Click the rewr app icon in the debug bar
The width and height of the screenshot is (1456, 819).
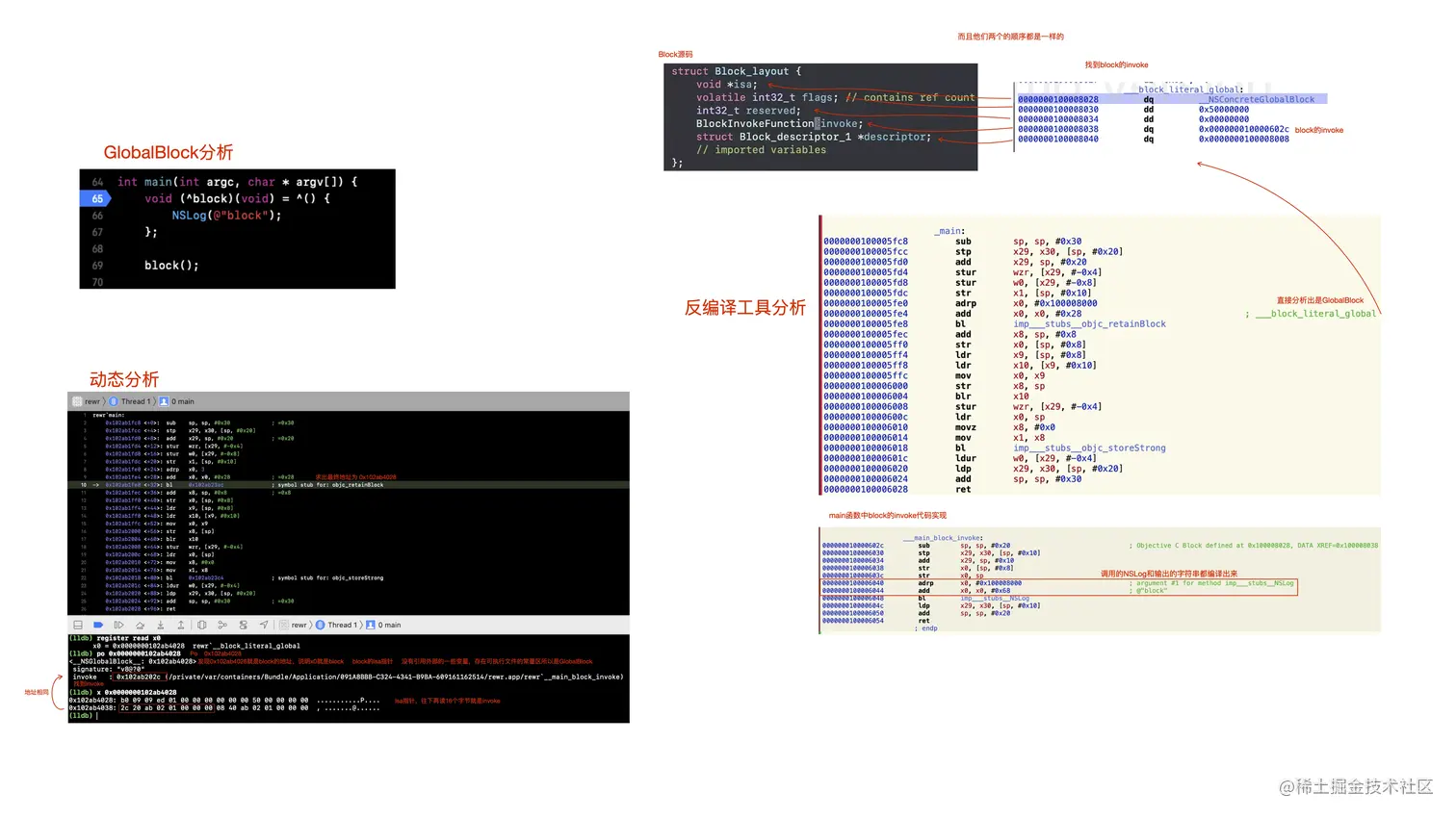284,625
